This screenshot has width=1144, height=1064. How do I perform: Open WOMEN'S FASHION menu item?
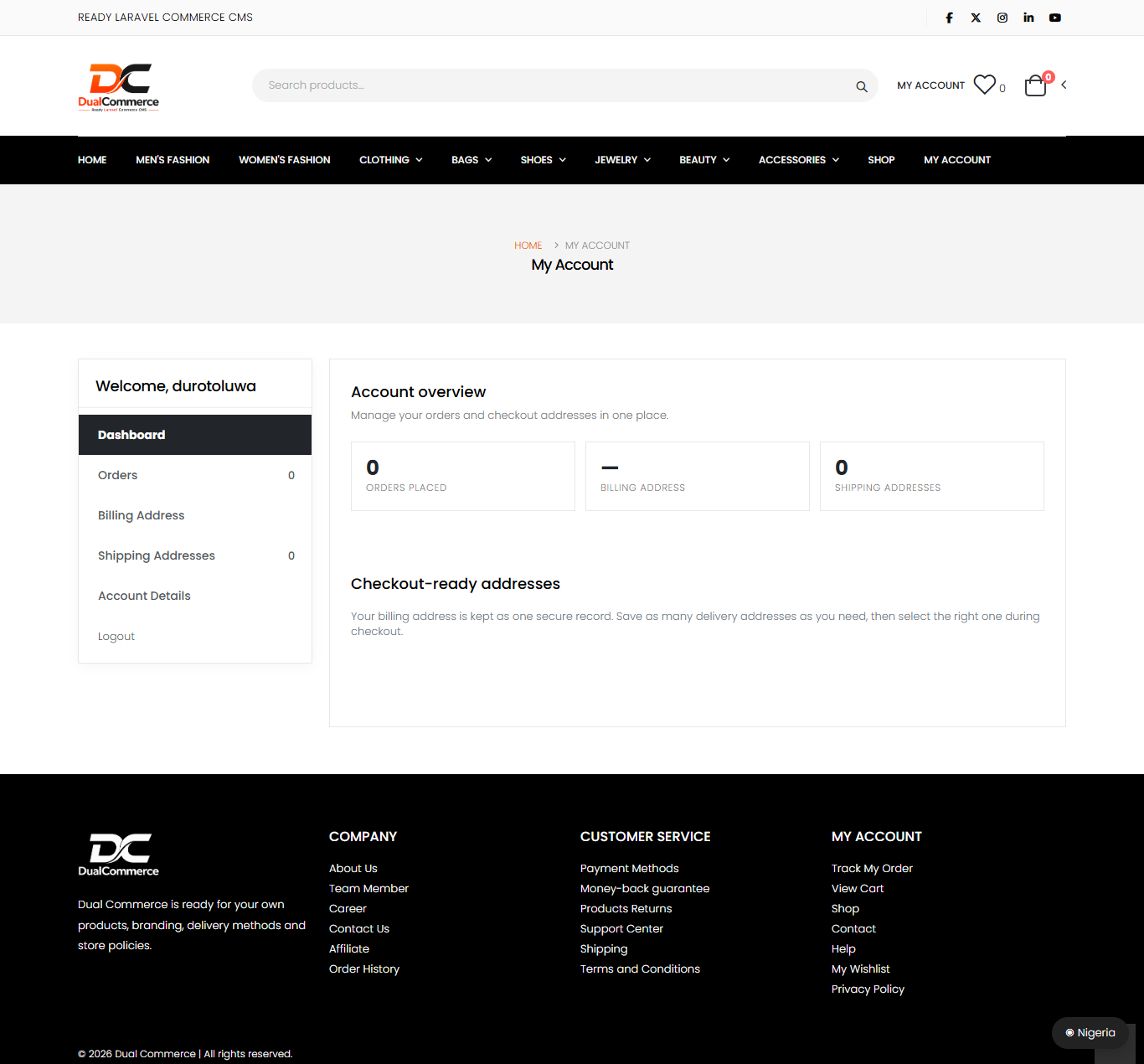[x=285, y=160]
